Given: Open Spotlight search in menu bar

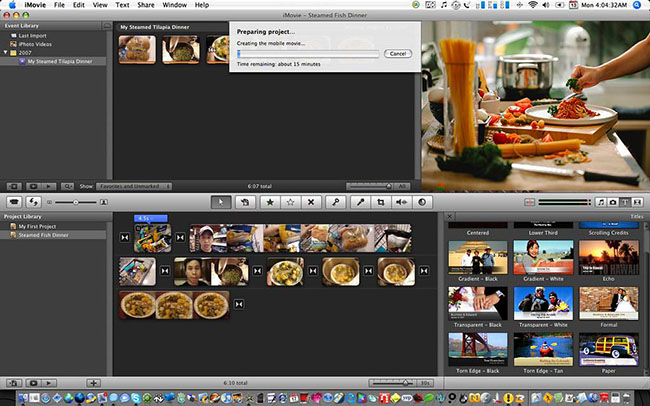Looking at the screenshot, I should click(637, 5).
